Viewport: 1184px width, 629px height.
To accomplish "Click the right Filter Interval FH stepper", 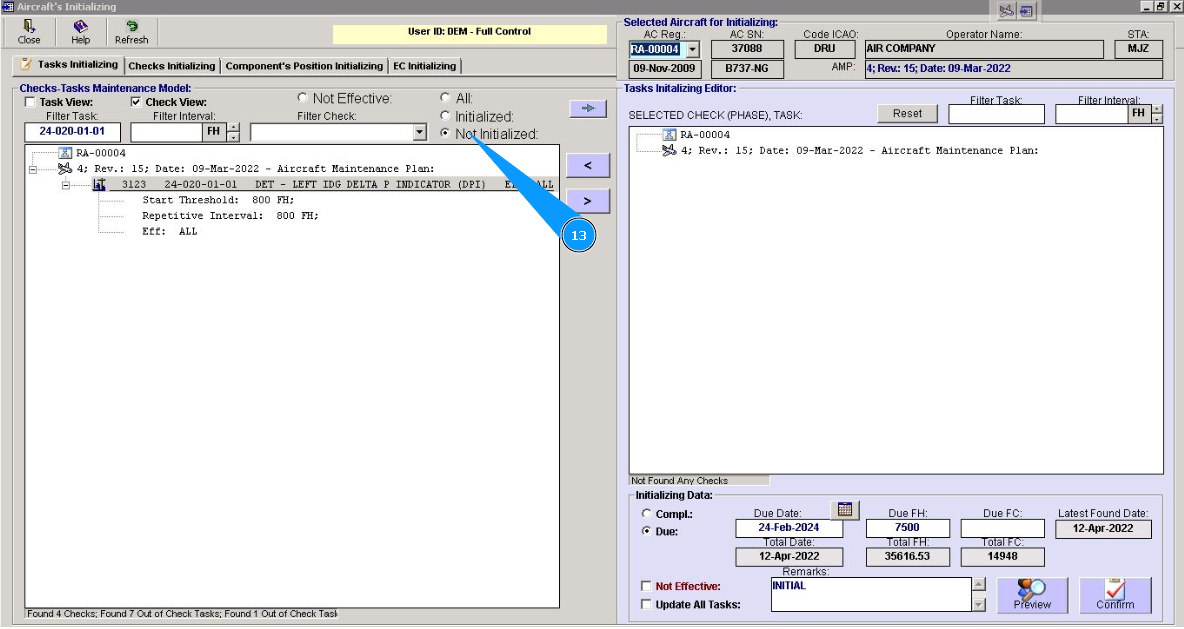I will pos(1157,114).
